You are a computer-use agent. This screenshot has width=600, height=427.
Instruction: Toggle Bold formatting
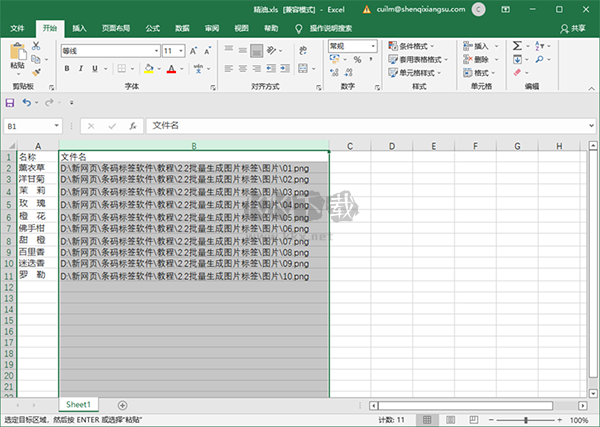(67, 69)
